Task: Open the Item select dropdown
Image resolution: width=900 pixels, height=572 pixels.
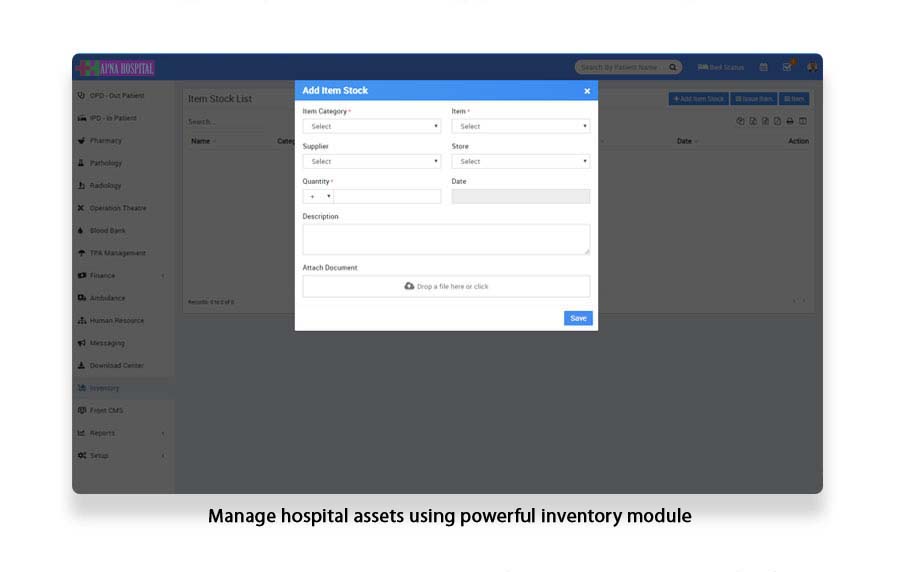Action: click(521, 126)
